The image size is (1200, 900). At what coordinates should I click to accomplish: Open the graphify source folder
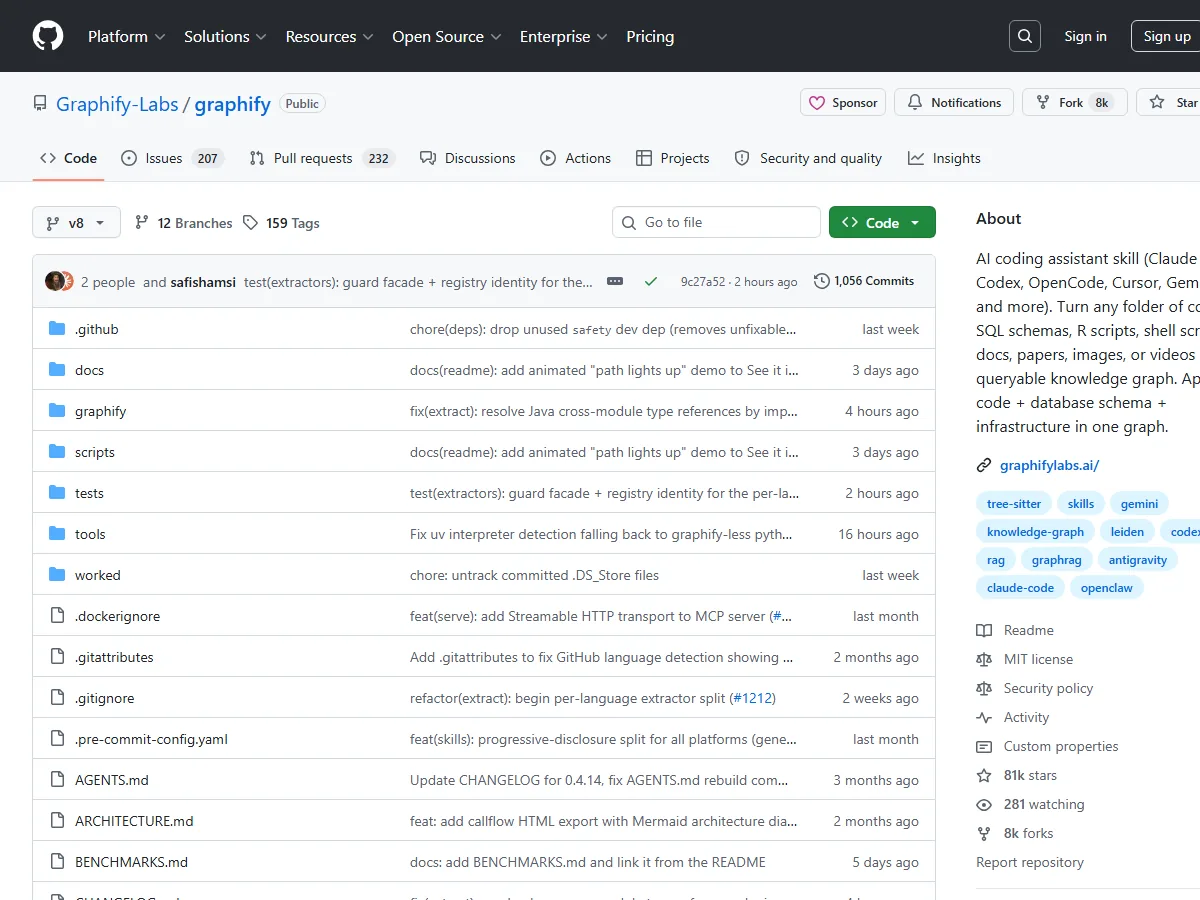tap(100, 411)
